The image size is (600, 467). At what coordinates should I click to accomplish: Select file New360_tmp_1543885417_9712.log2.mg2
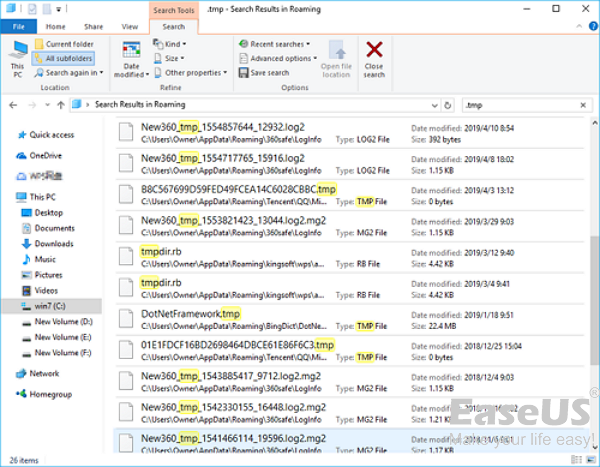[x=350, y=382]
